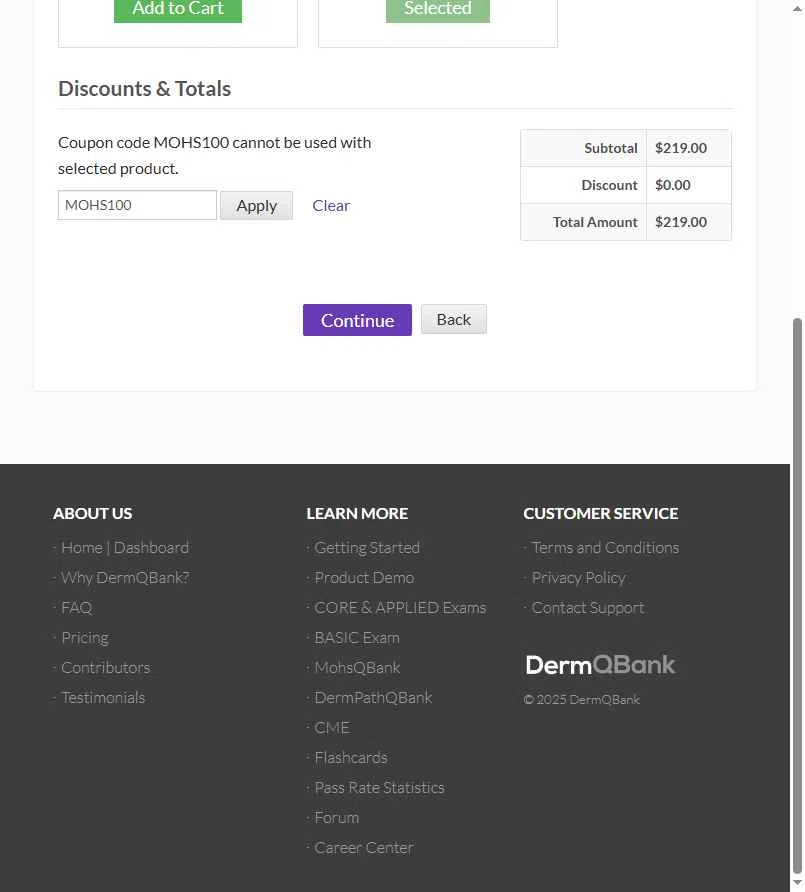This screenshot has width=805, height=892.
Task: Click the Selected product button
Action: click(x=437, y=10)
